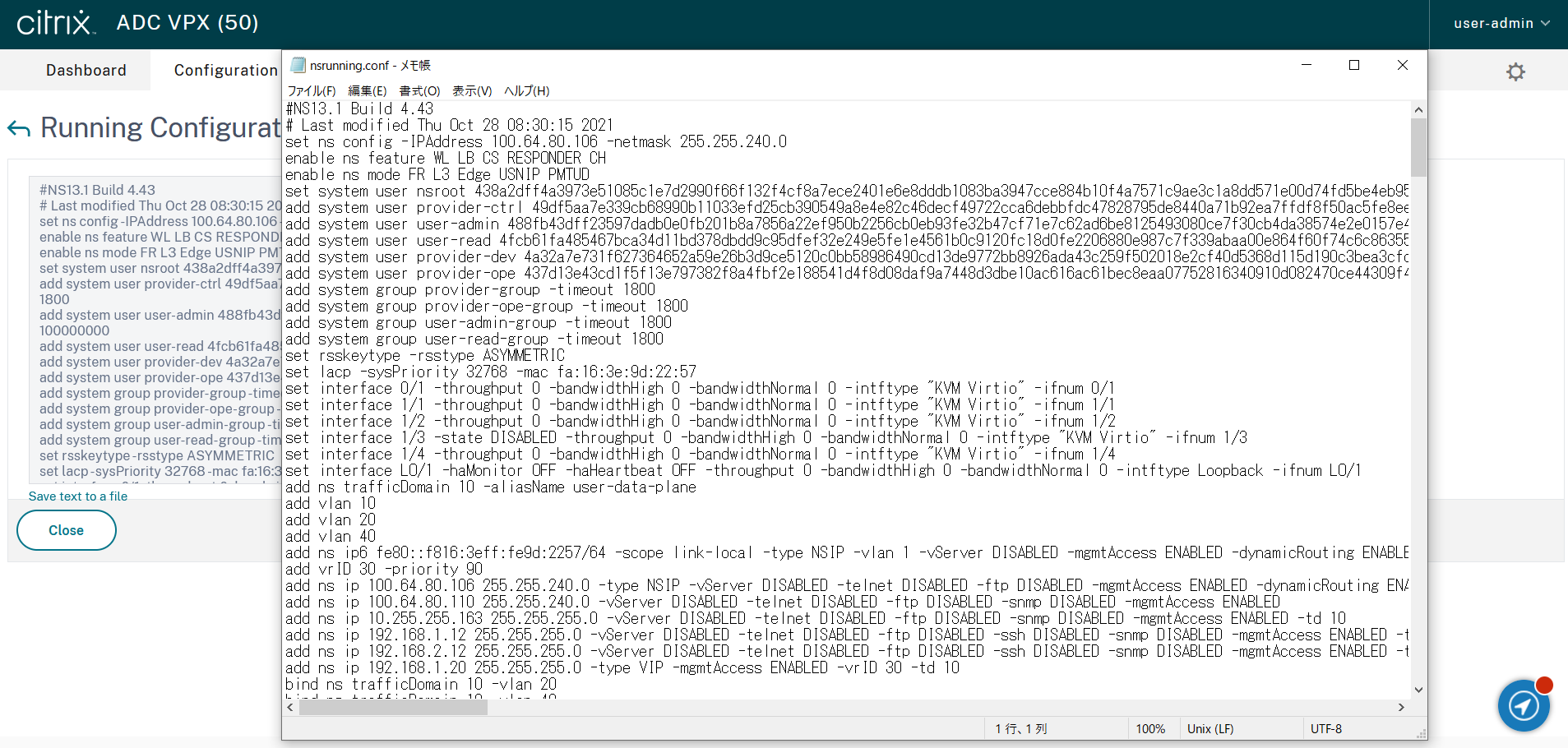
Task: Close the nsrunning.conf Notepad window
Action: pyautogui.click(x=1403, y=65)
